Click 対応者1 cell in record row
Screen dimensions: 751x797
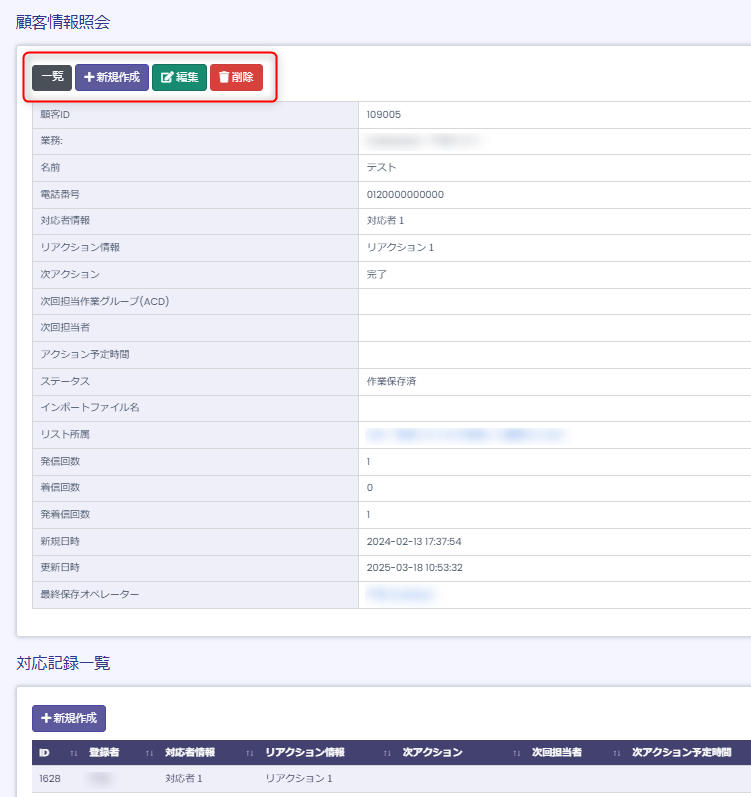pyautogui.click(x=186, y=778)
